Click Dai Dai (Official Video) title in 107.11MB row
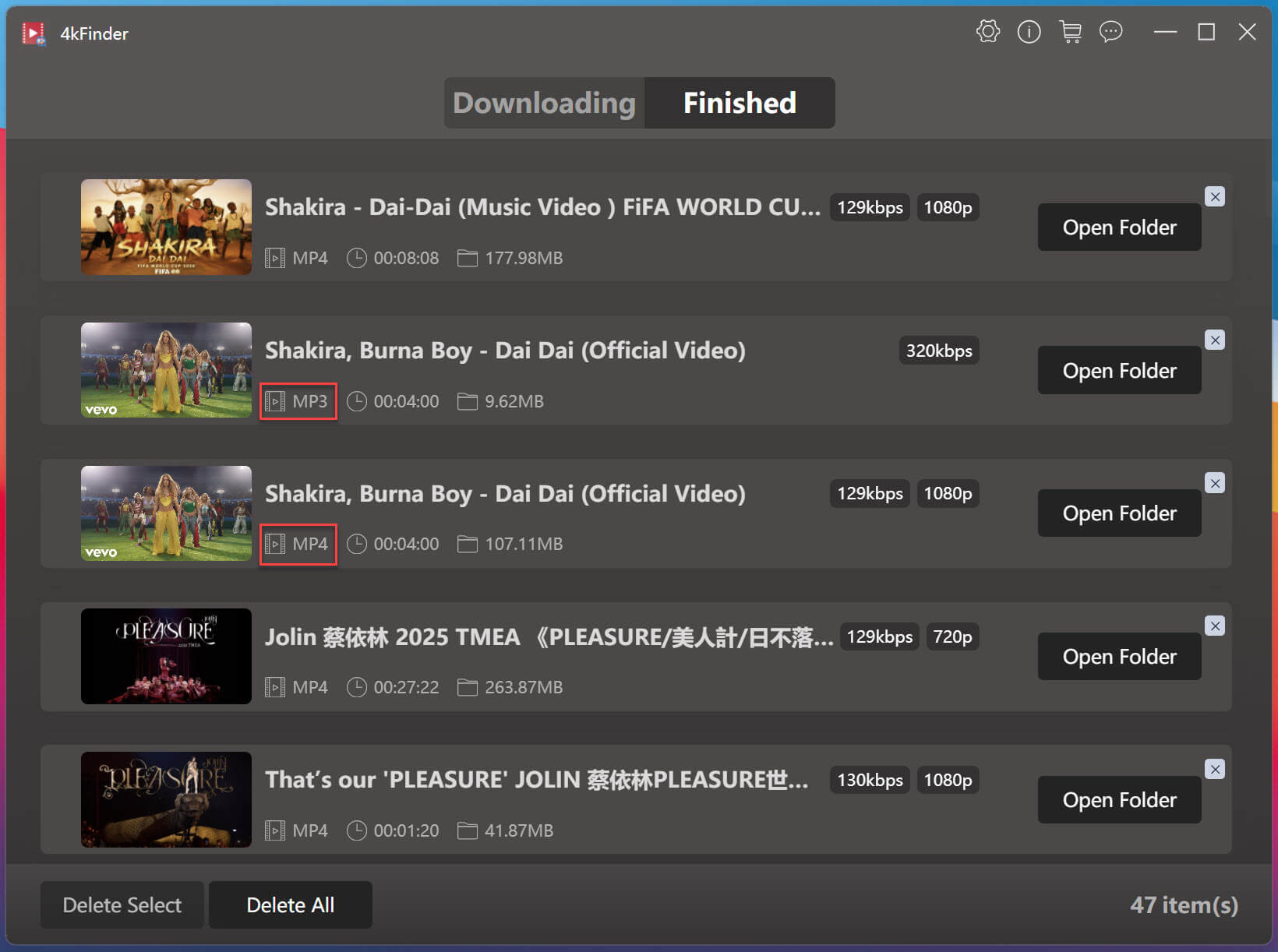 tap(505, 494)
